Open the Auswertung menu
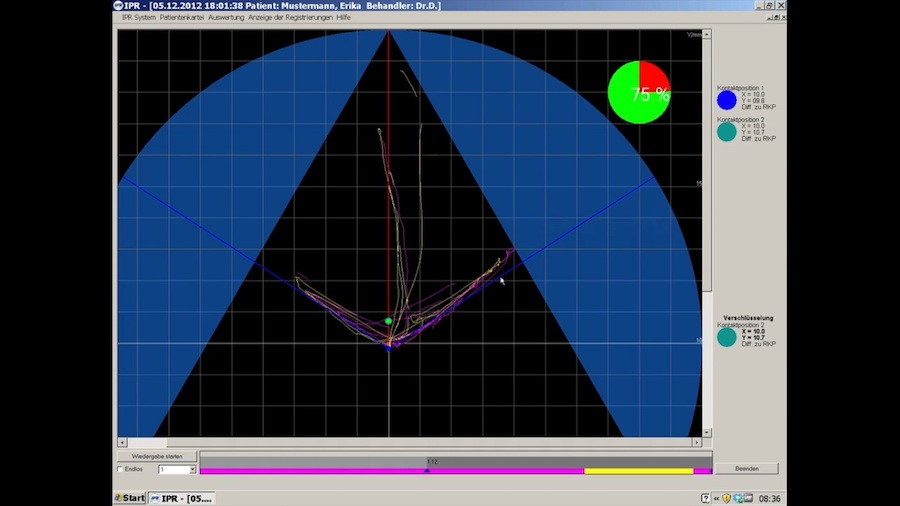This screenshot has height=506, width=900. 233,18
